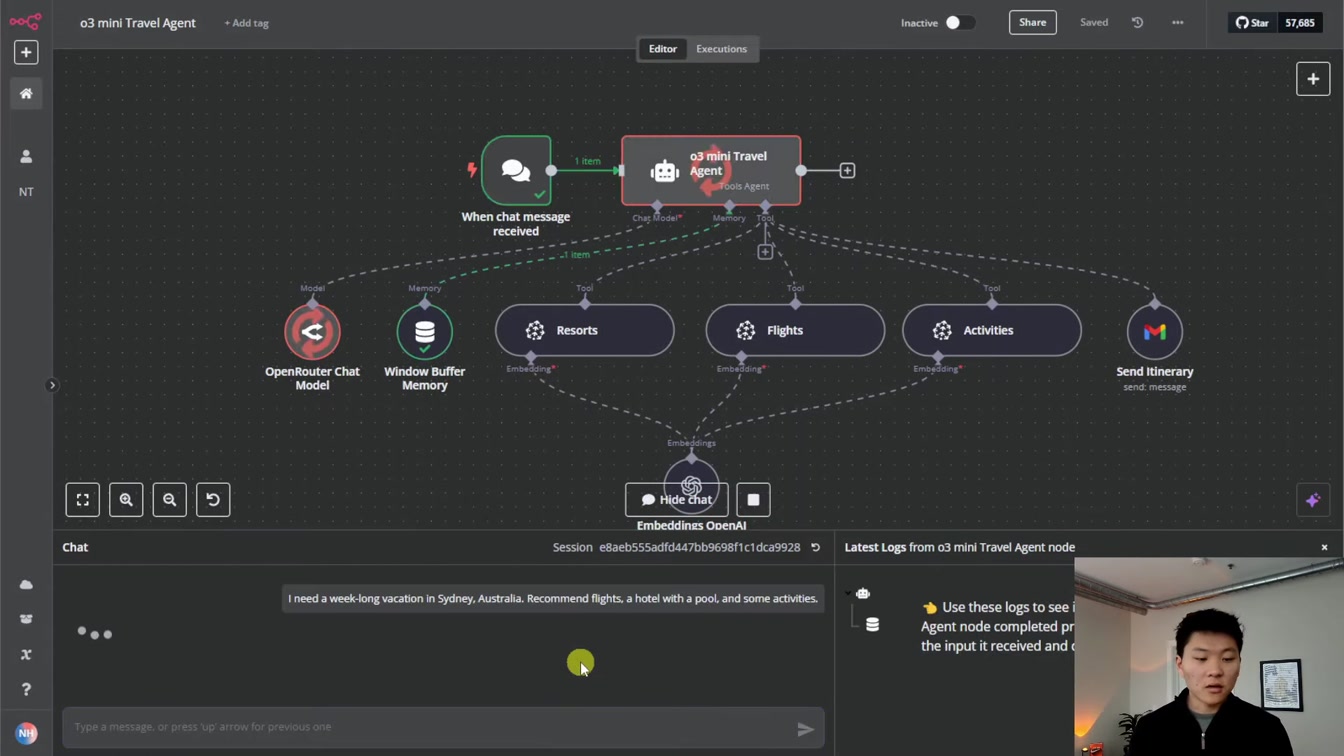Click the n8n logo icon
The width and height of the screenshot is (1344, 756).
[26, 21]
